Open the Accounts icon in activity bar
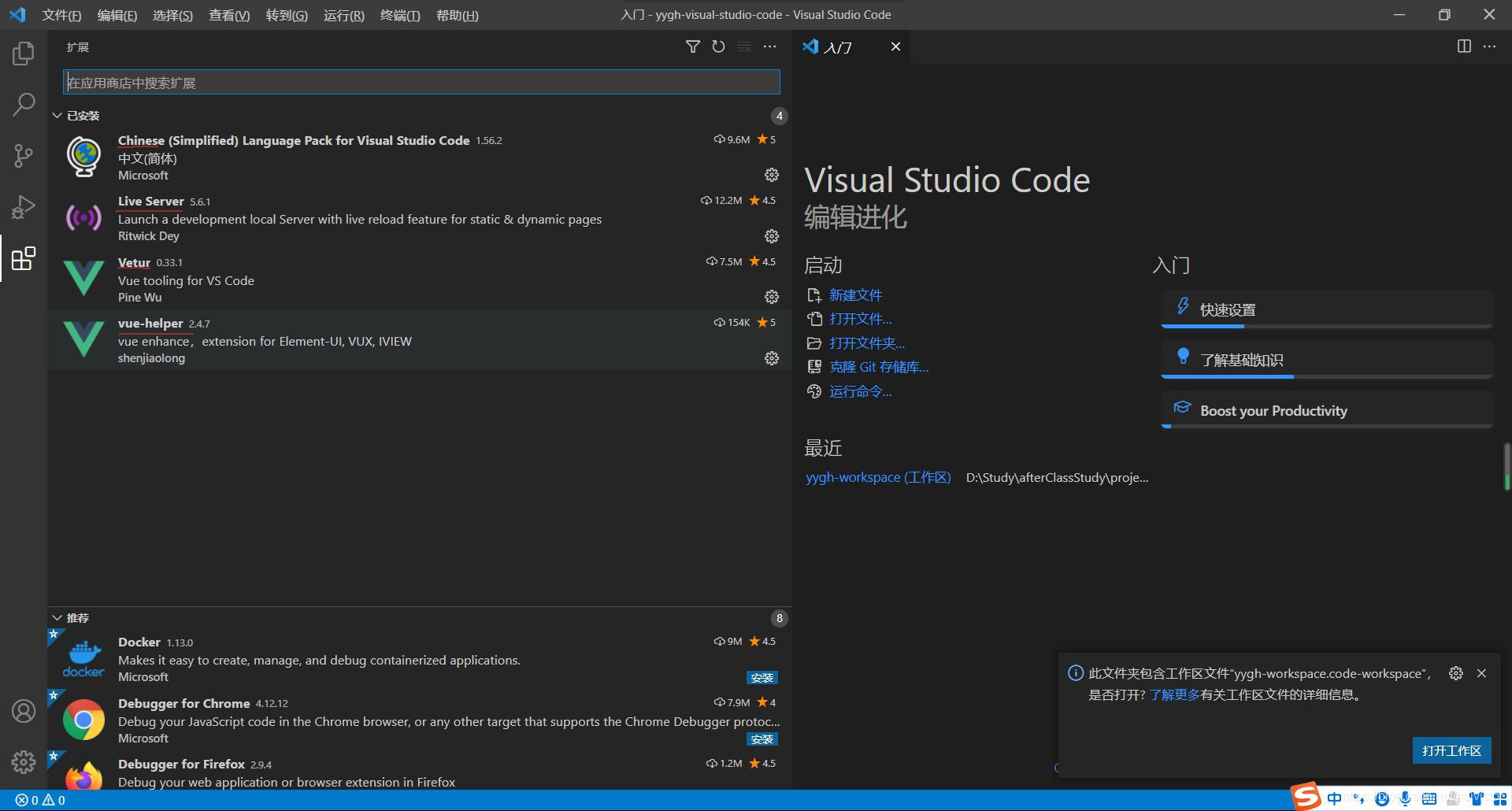This screenshot has height=811, width=1512. [24, 711]
